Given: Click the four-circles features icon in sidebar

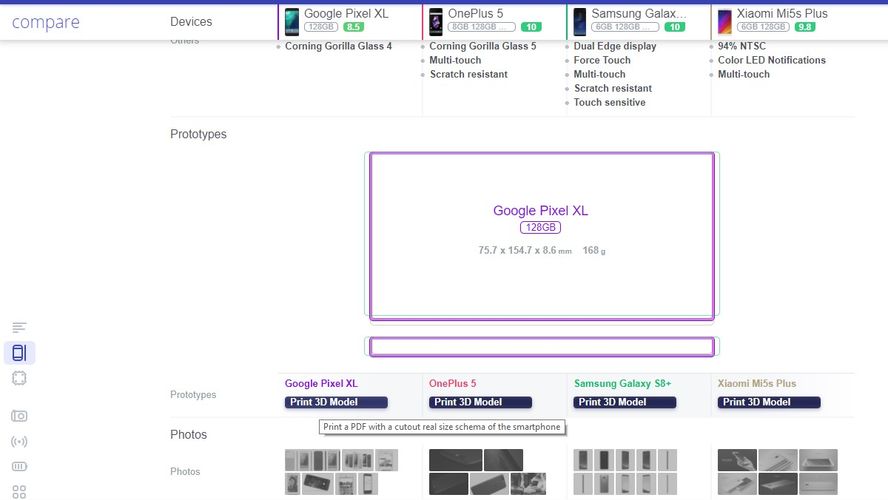Looking at the screenshot, I should point(19,491).
